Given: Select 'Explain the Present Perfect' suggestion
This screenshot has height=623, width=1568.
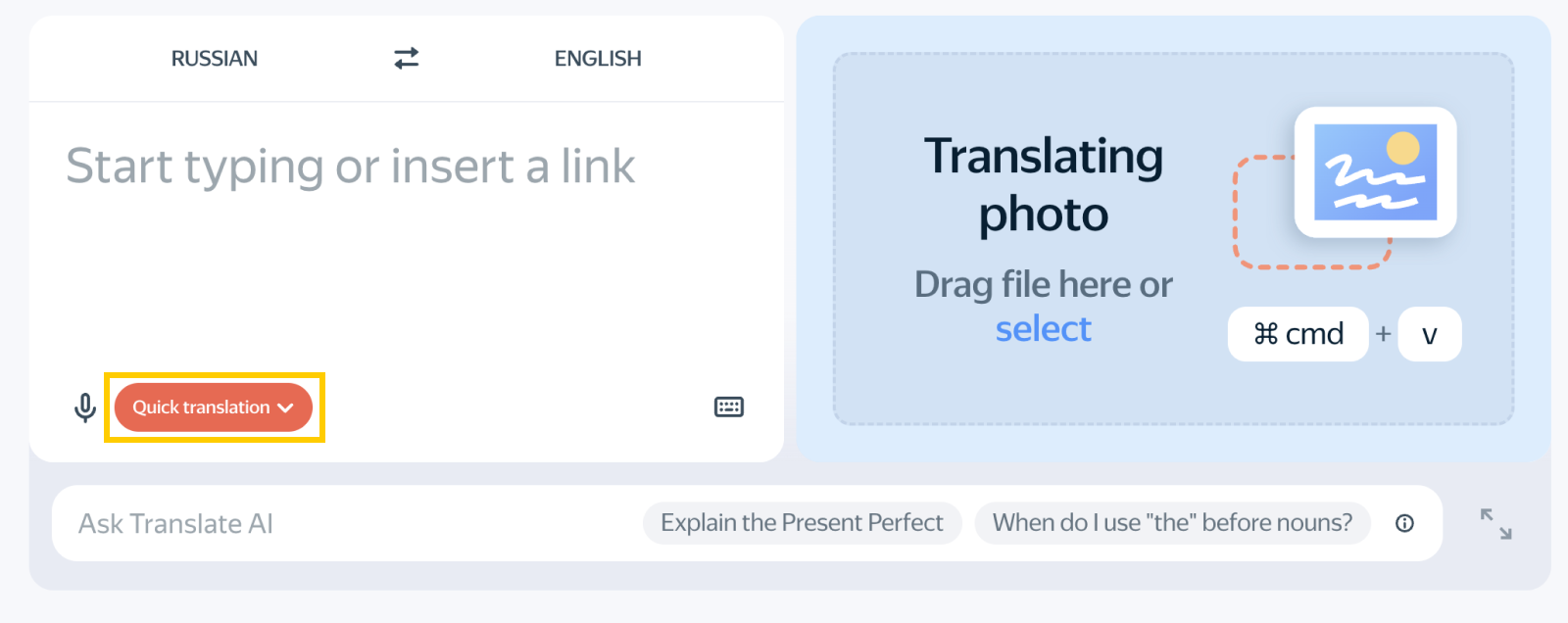Looking at the screenshot, I should pos(802,523).
